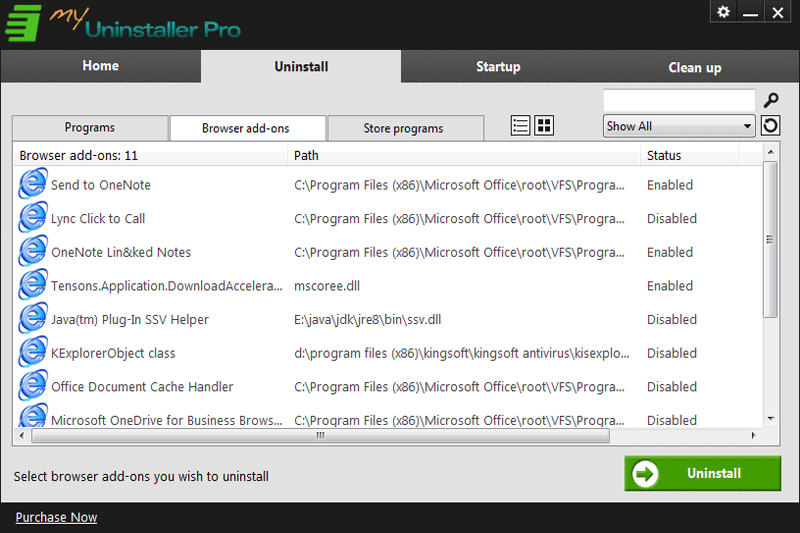Minimize the Uninstaller Pro window

tap(750, 12)
